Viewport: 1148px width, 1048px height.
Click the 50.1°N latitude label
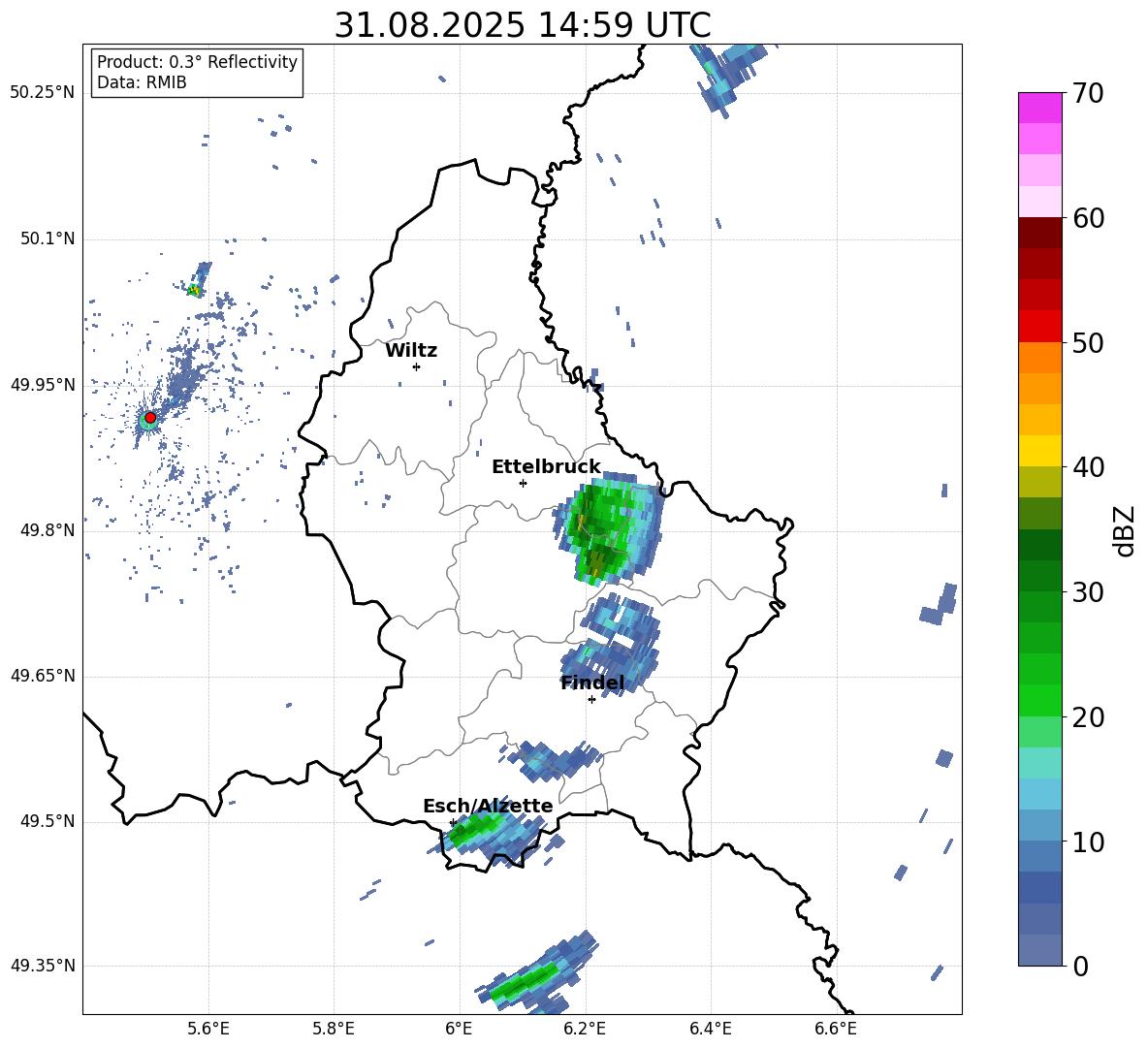tap(48, 239)
